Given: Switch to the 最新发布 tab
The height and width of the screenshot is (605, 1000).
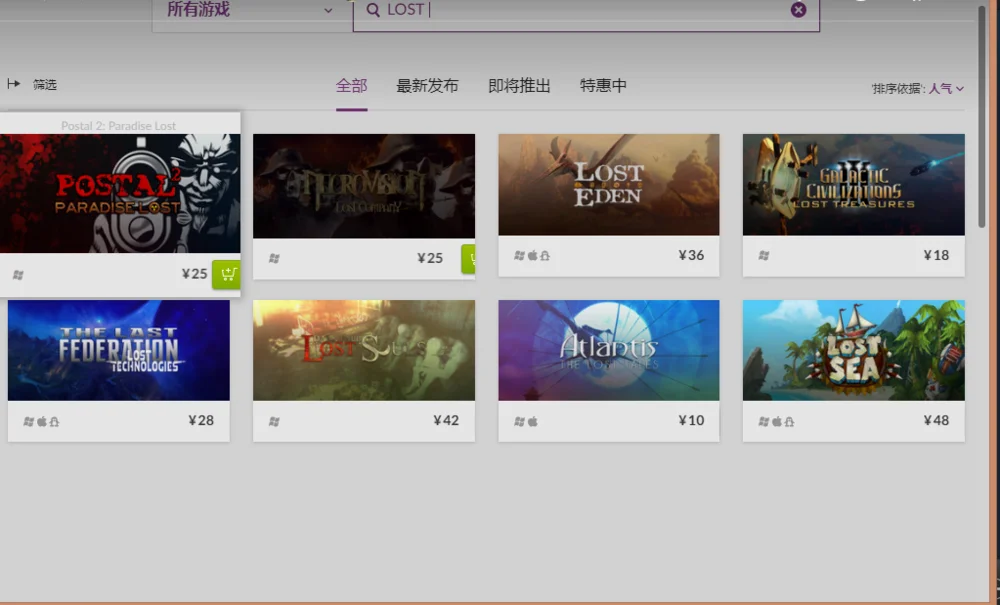Looking at the screenshot, I should [427, 86].
